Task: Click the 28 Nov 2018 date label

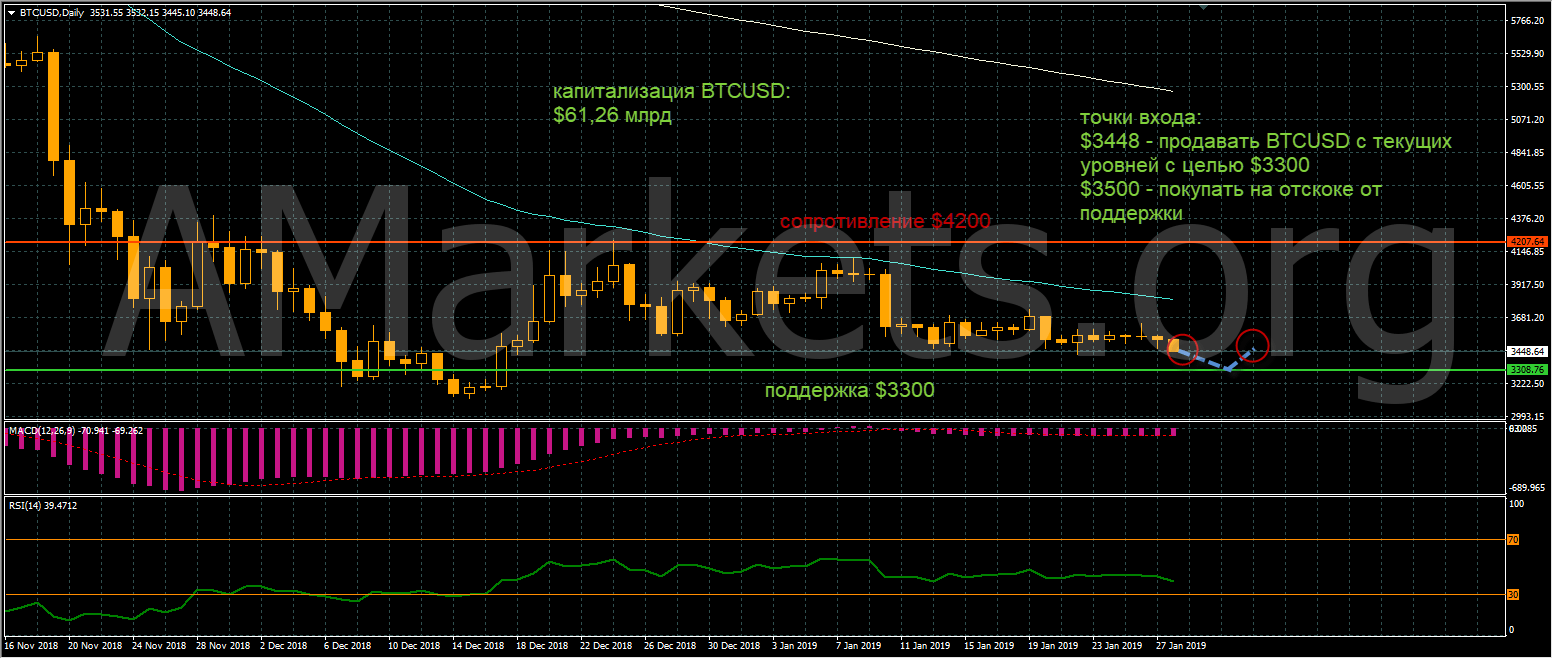Action: click(x=225, y=647)
